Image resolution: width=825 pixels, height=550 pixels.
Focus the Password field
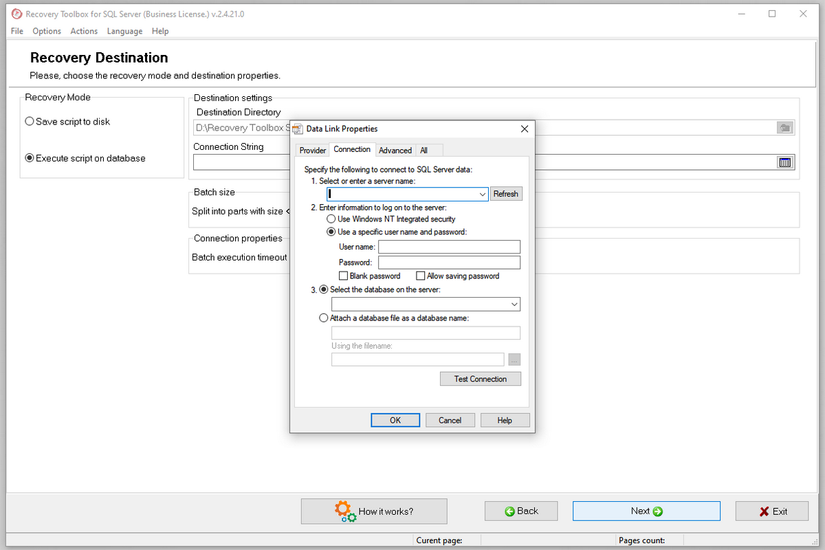[x=449, y=262]
